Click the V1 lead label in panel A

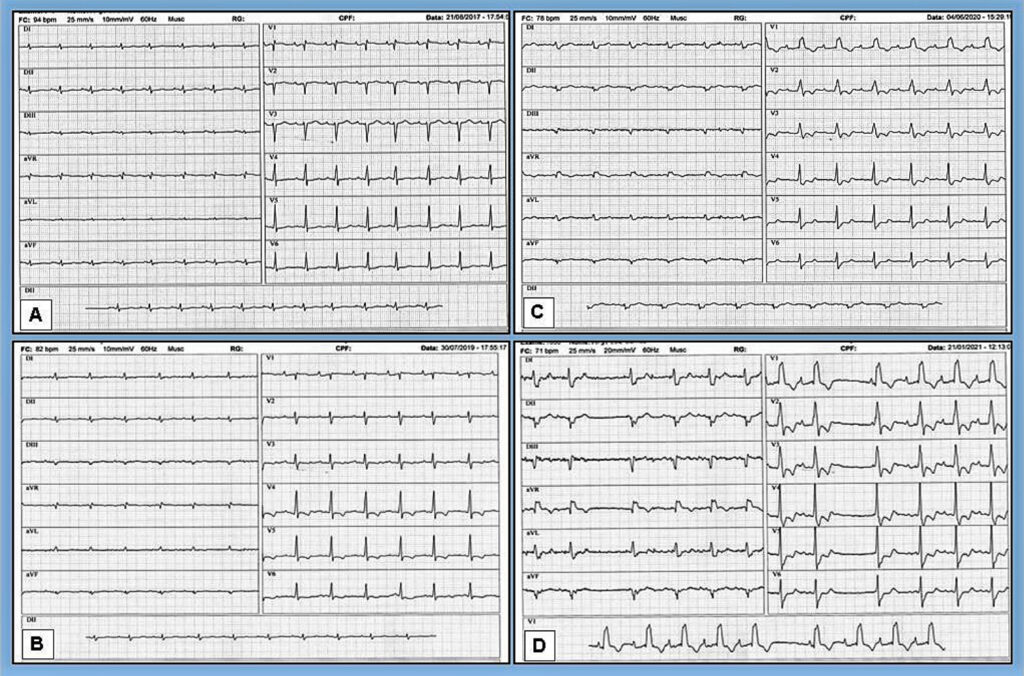coord(272,29)
